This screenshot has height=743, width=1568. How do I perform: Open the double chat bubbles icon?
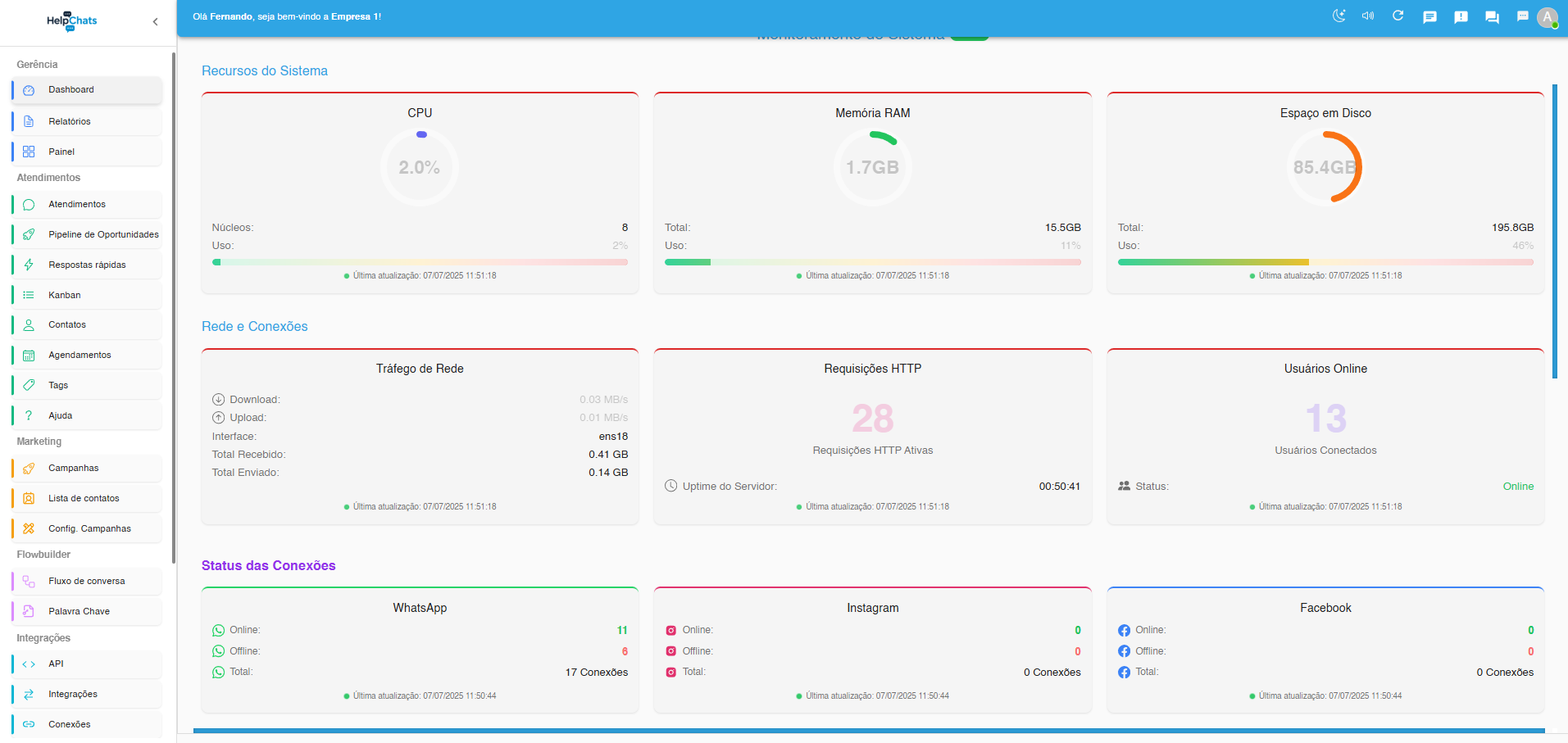(x=1492, y=17)
